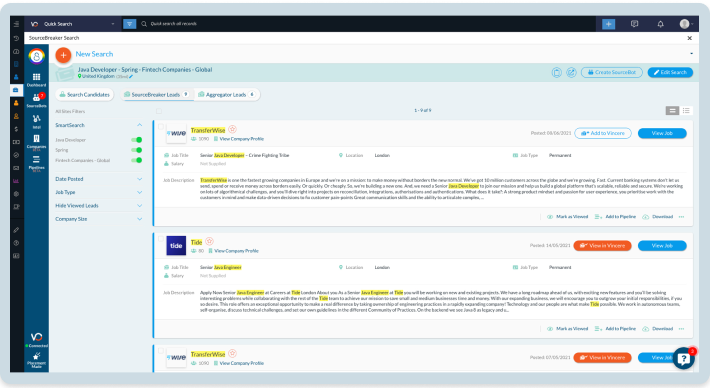Click the orange plus New Search icon
710x388 pixels.
coord(63,55)
